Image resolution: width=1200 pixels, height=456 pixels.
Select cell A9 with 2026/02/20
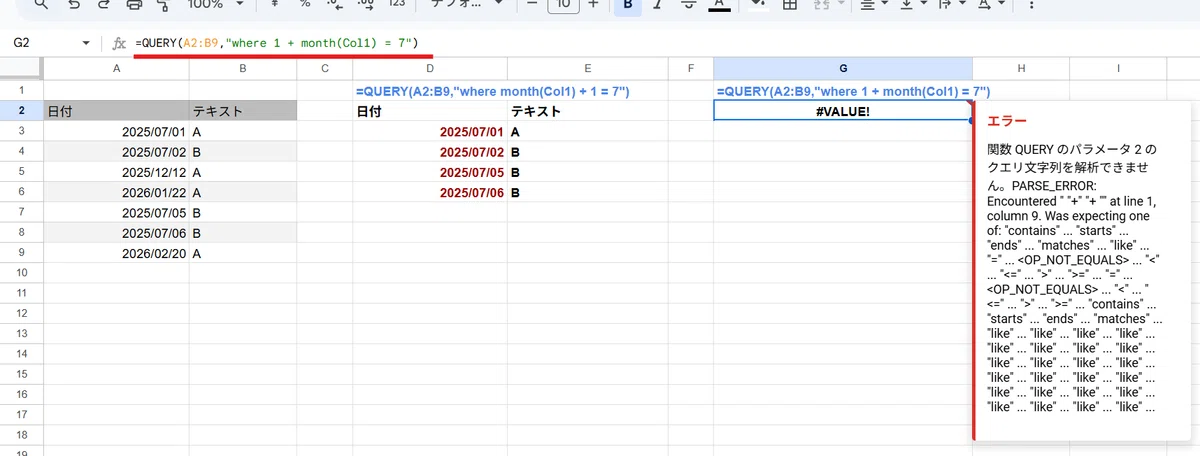pyautogui.click(x=117, y=254)
